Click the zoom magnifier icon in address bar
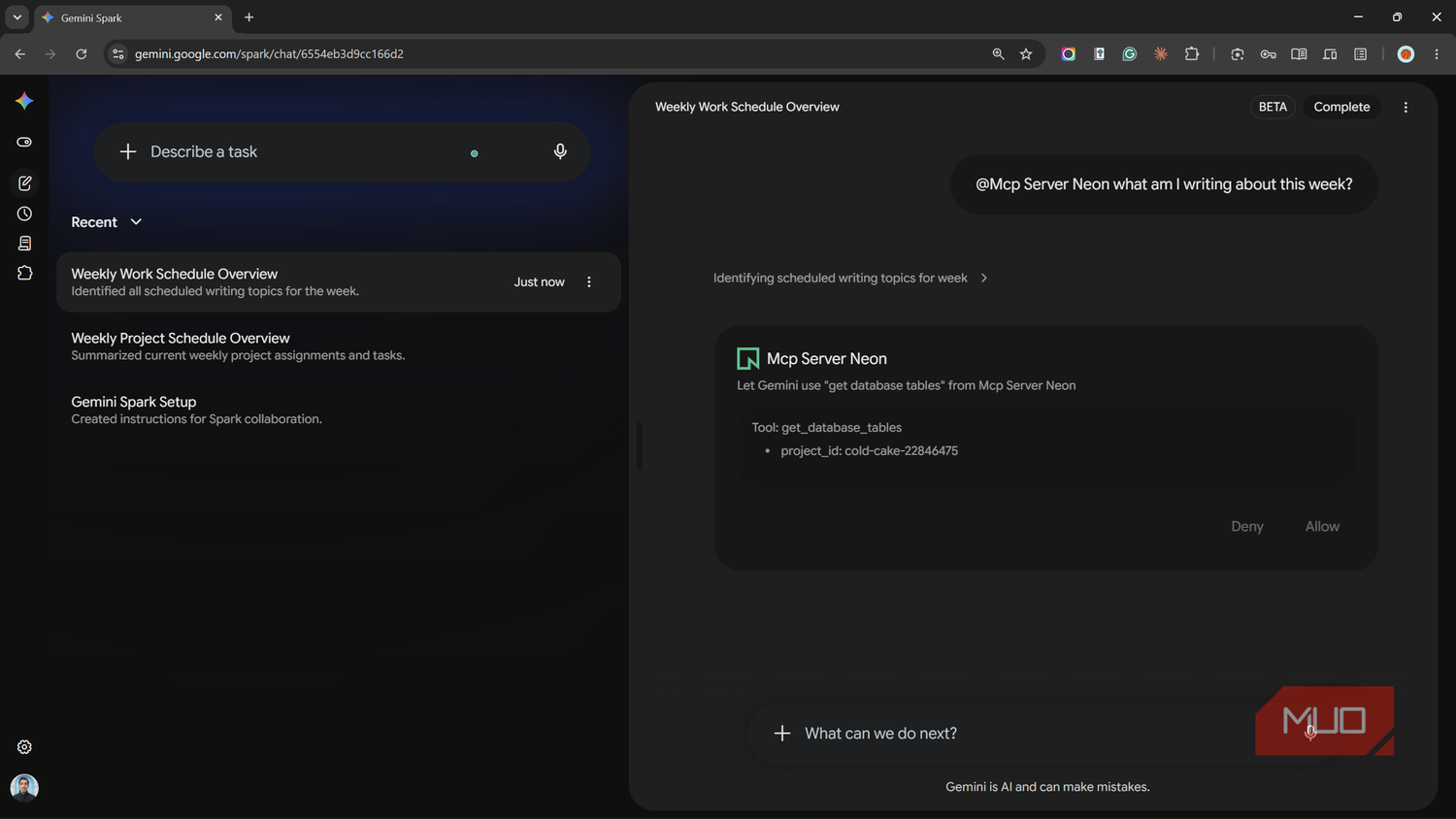Viewport: 1456px width, 819px height. pos(998,54)
